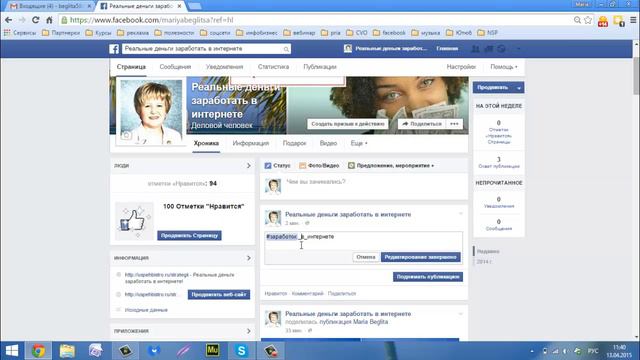Open Adobe Muse from the taskbar
This screenshot has height=360, width=640.
click(x=213, y=351)
